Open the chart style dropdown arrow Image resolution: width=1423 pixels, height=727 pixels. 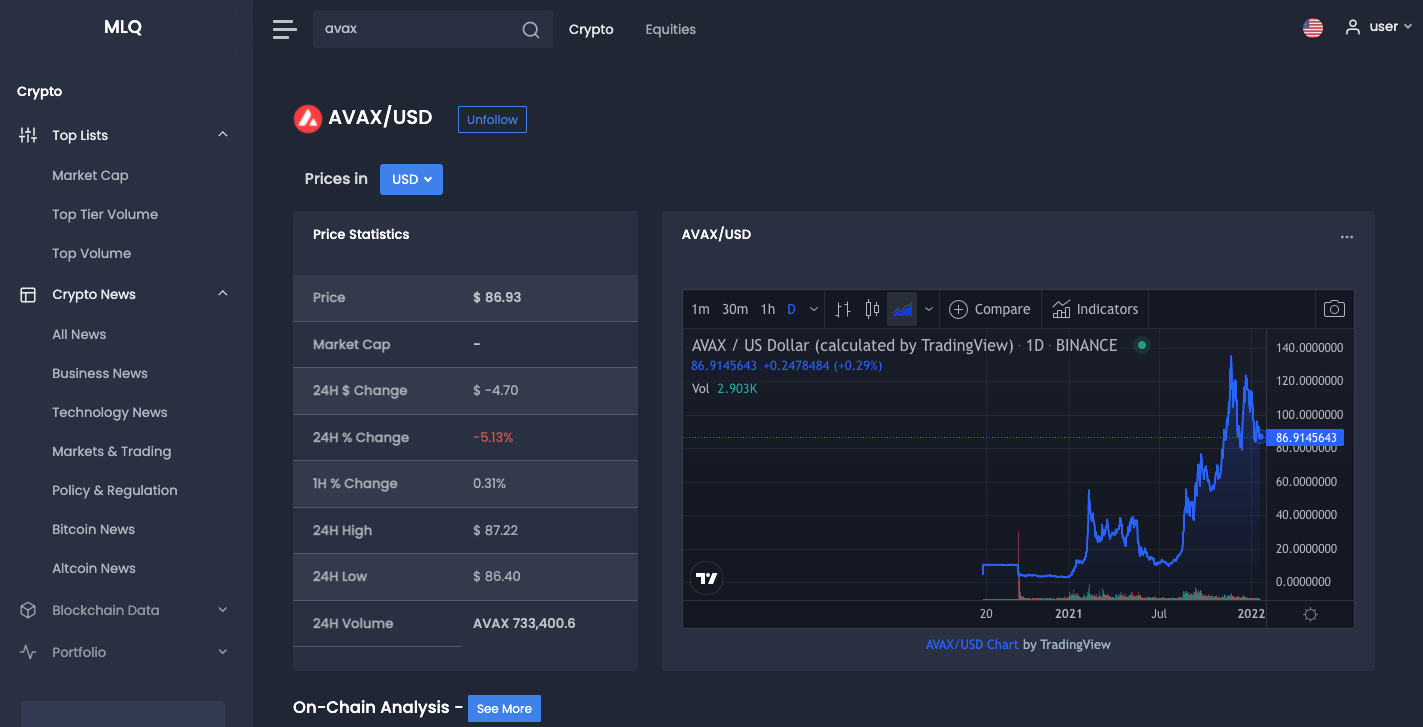(929, 309)
